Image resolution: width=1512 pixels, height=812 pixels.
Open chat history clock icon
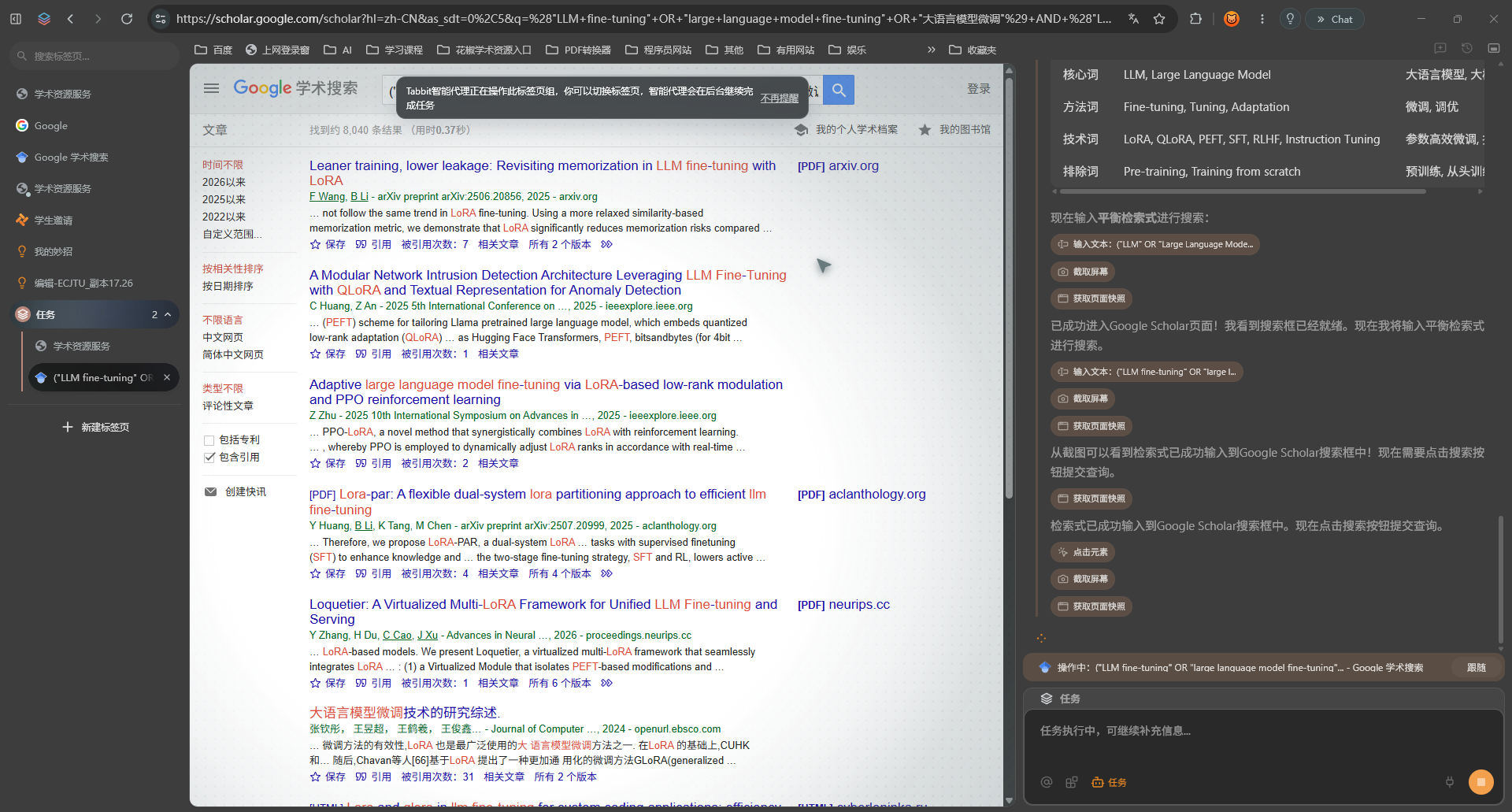(x=1467, y=48)
